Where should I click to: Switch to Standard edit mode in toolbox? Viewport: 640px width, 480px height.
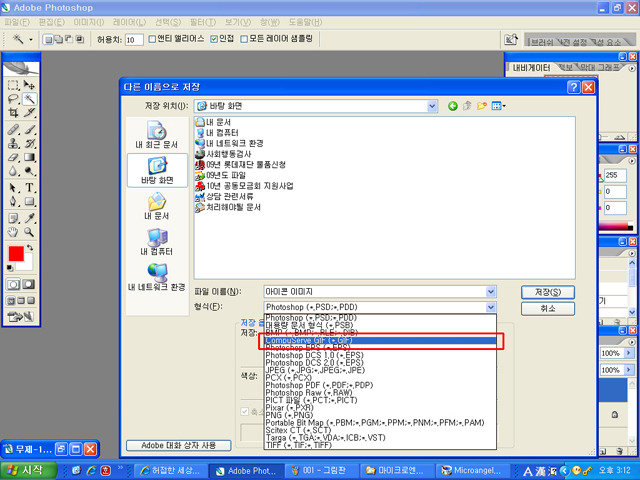pos(13,284)
